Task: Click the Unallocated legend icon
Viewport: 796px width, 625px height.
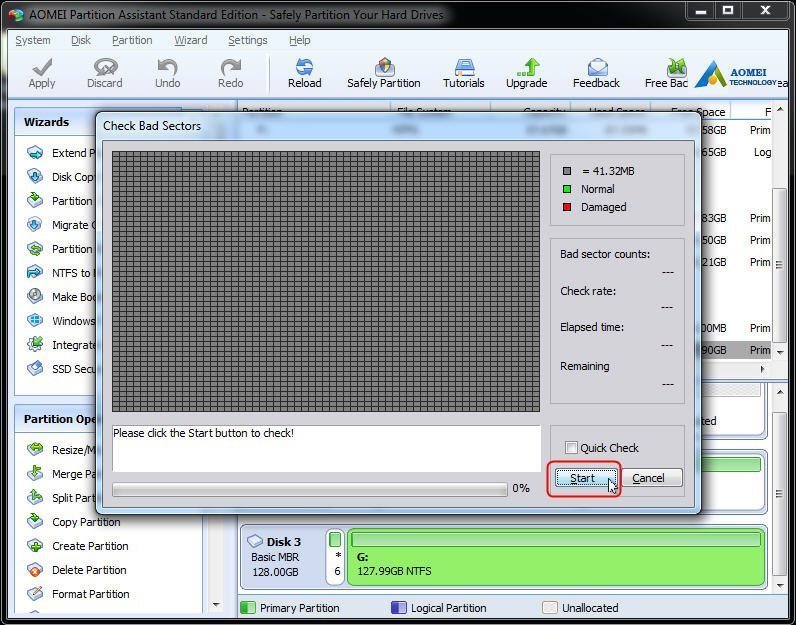Action: click(x=550, y=608)
